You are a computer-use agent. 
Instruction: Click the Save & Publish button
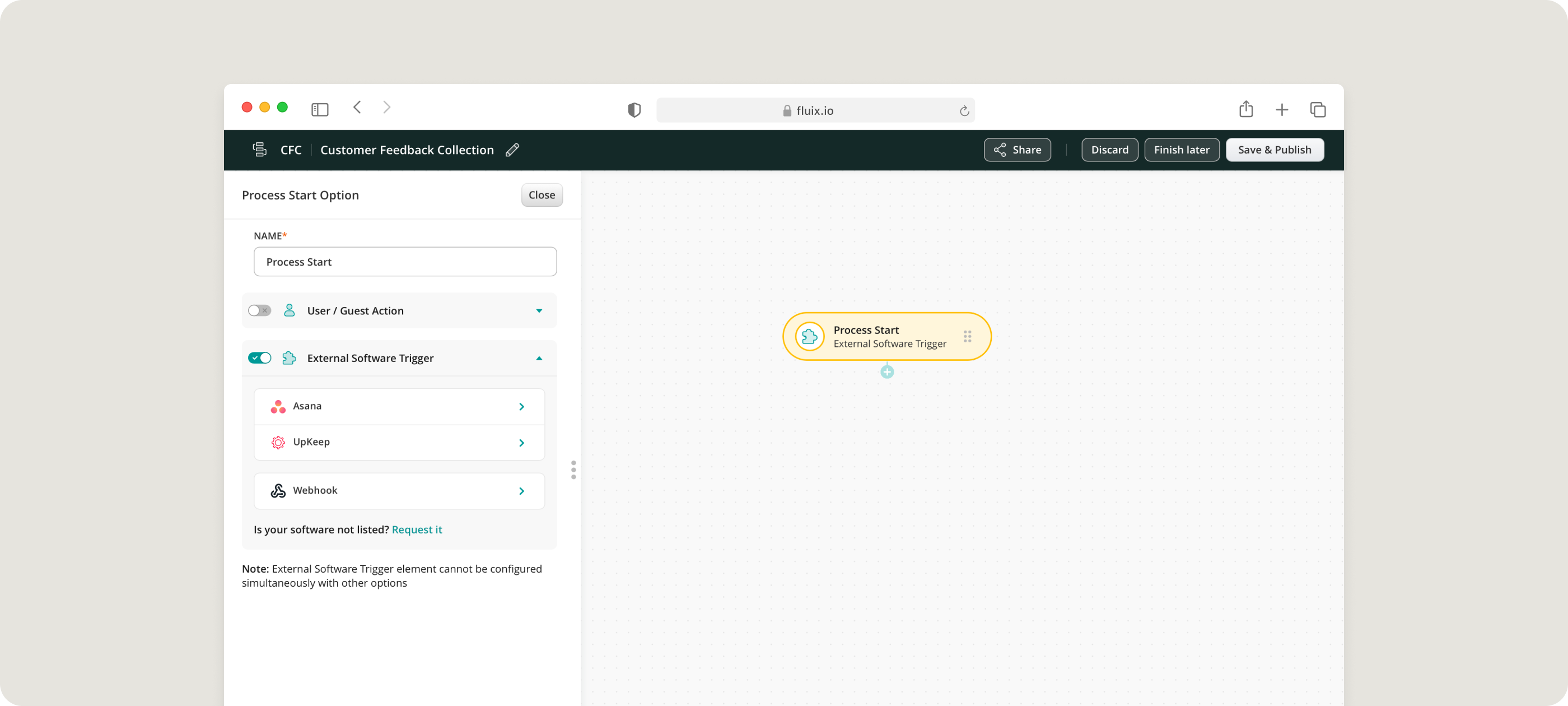point(1274,150)
